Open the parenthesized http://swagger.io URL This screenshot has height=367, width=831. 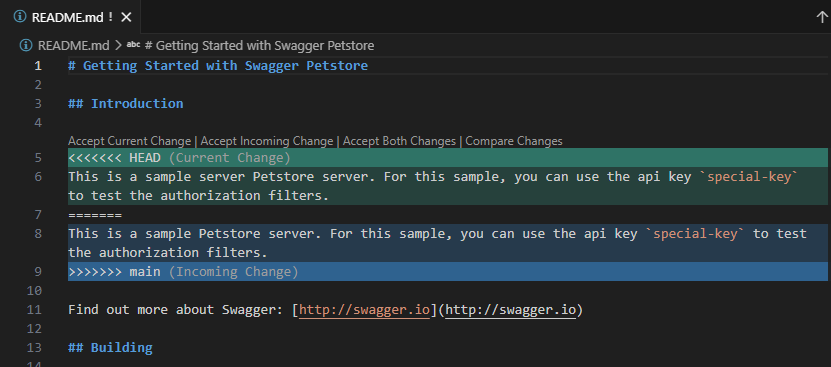(510, 310)
